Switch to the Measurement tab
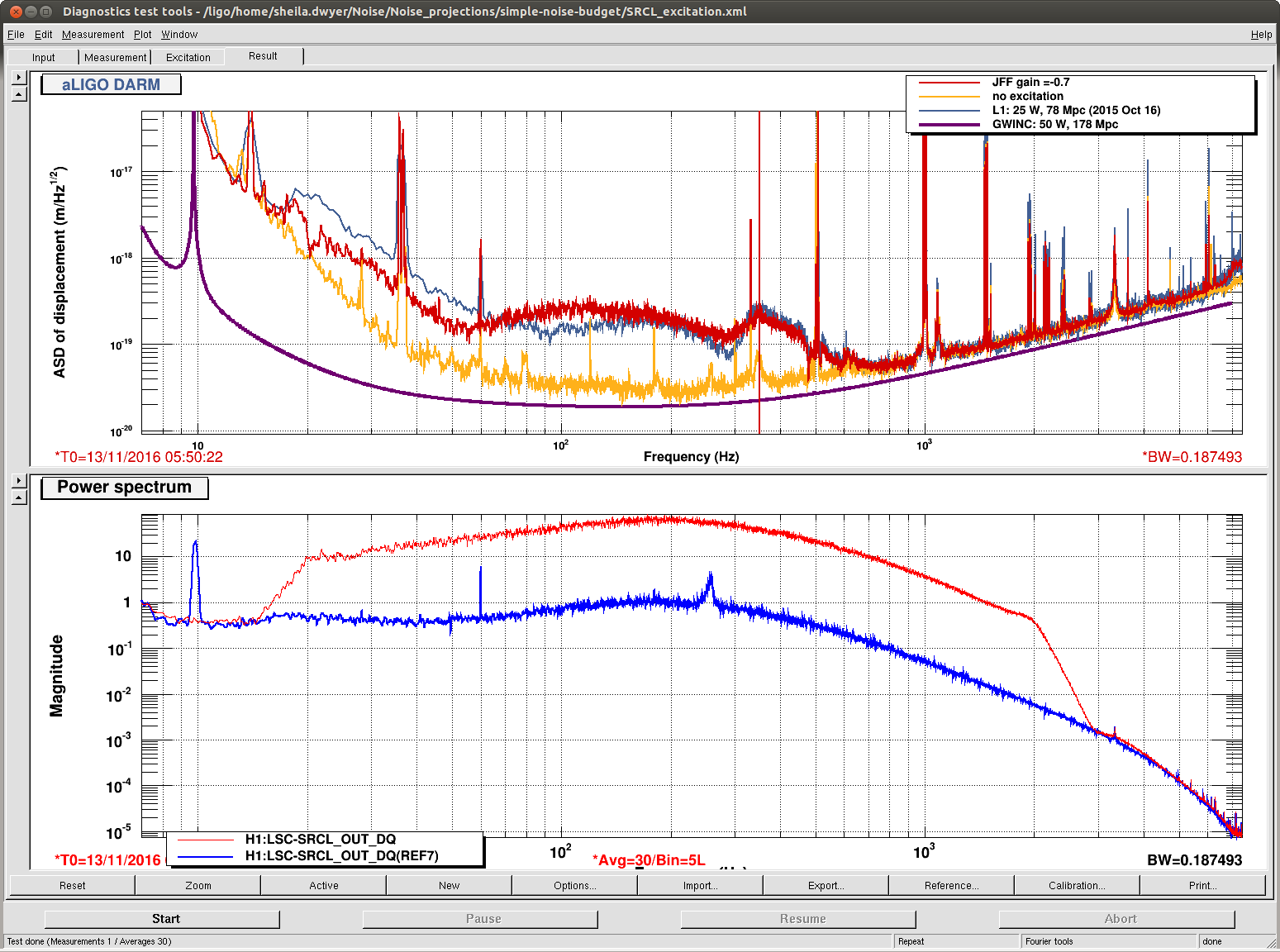Screen dimensions: 1280x952 pos(115,57)
